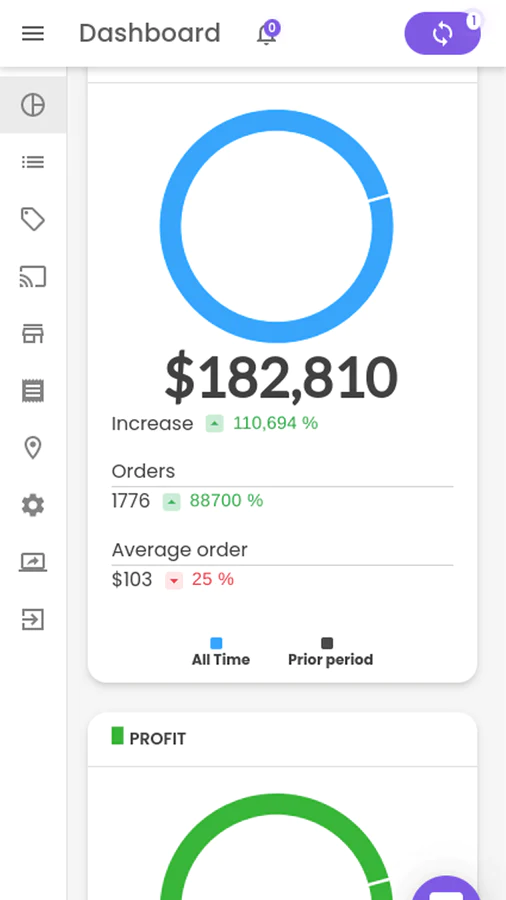
Task: Click the $103 average order value
Action: [x=132, y=580]
